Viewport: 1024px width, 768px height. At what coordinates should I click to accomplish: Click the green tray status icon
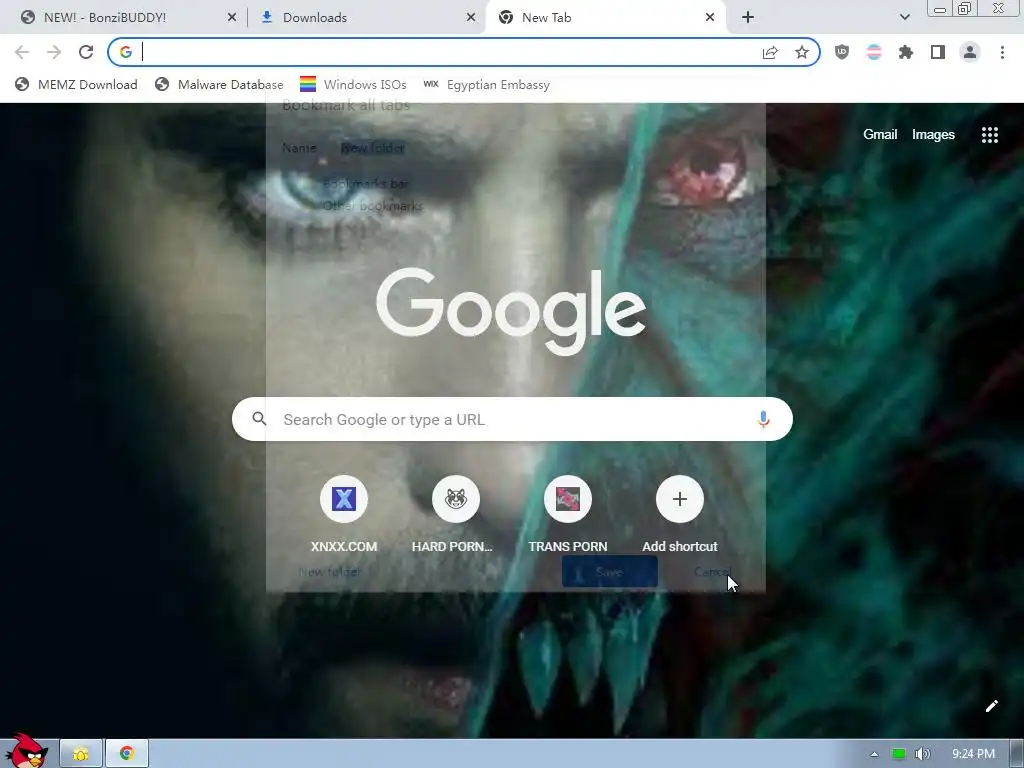pyautogui.click(x=899, y=754)
